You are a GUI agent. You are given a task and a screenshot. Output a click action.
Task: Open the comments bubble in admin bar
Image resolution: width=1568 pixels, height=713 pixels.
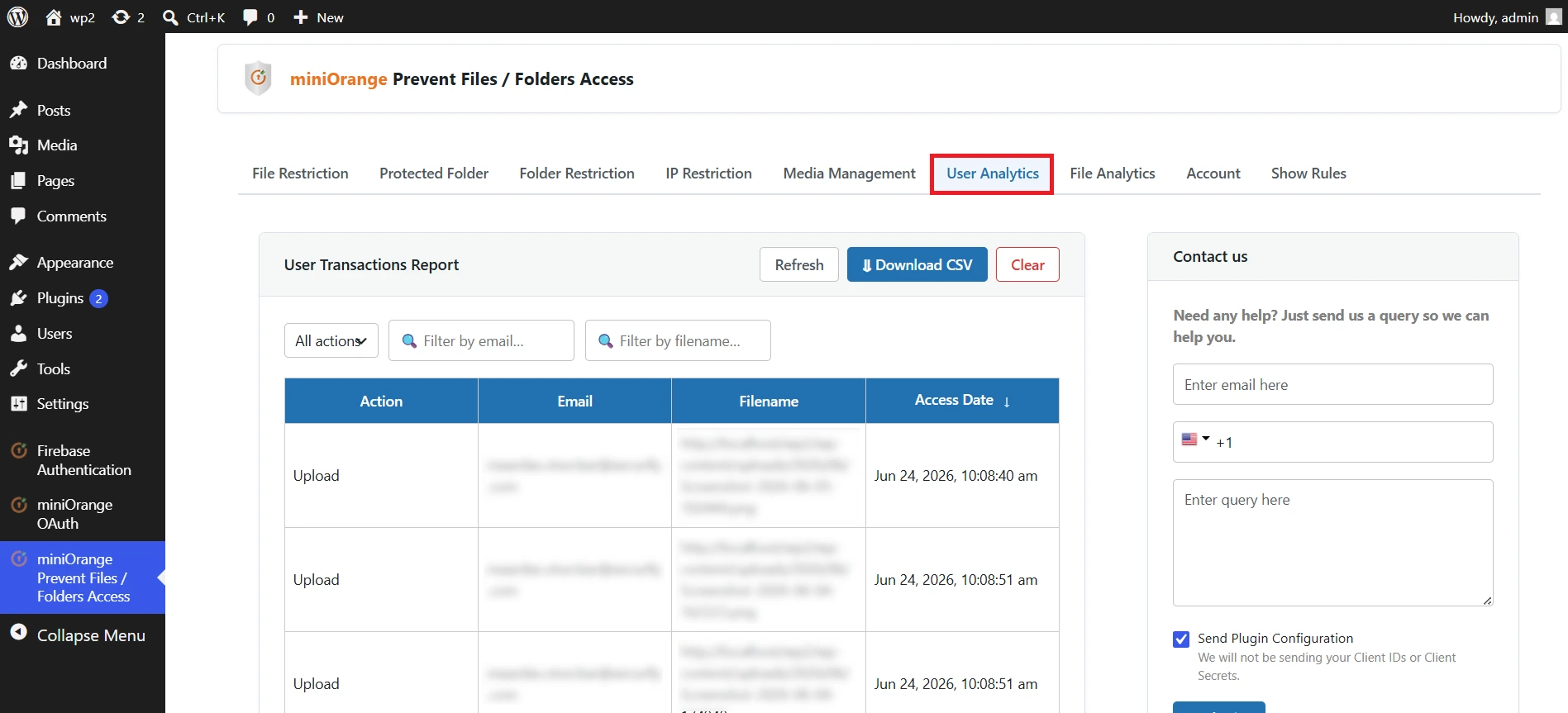pyautogui.click(x=250, y=17)
